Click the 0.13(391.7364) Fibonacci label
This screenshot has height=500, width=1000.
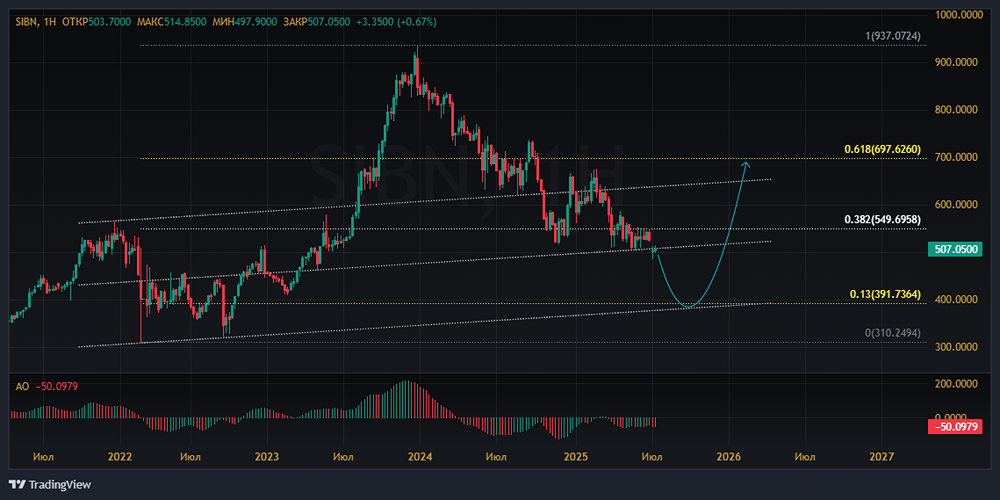tap(885, 295)
